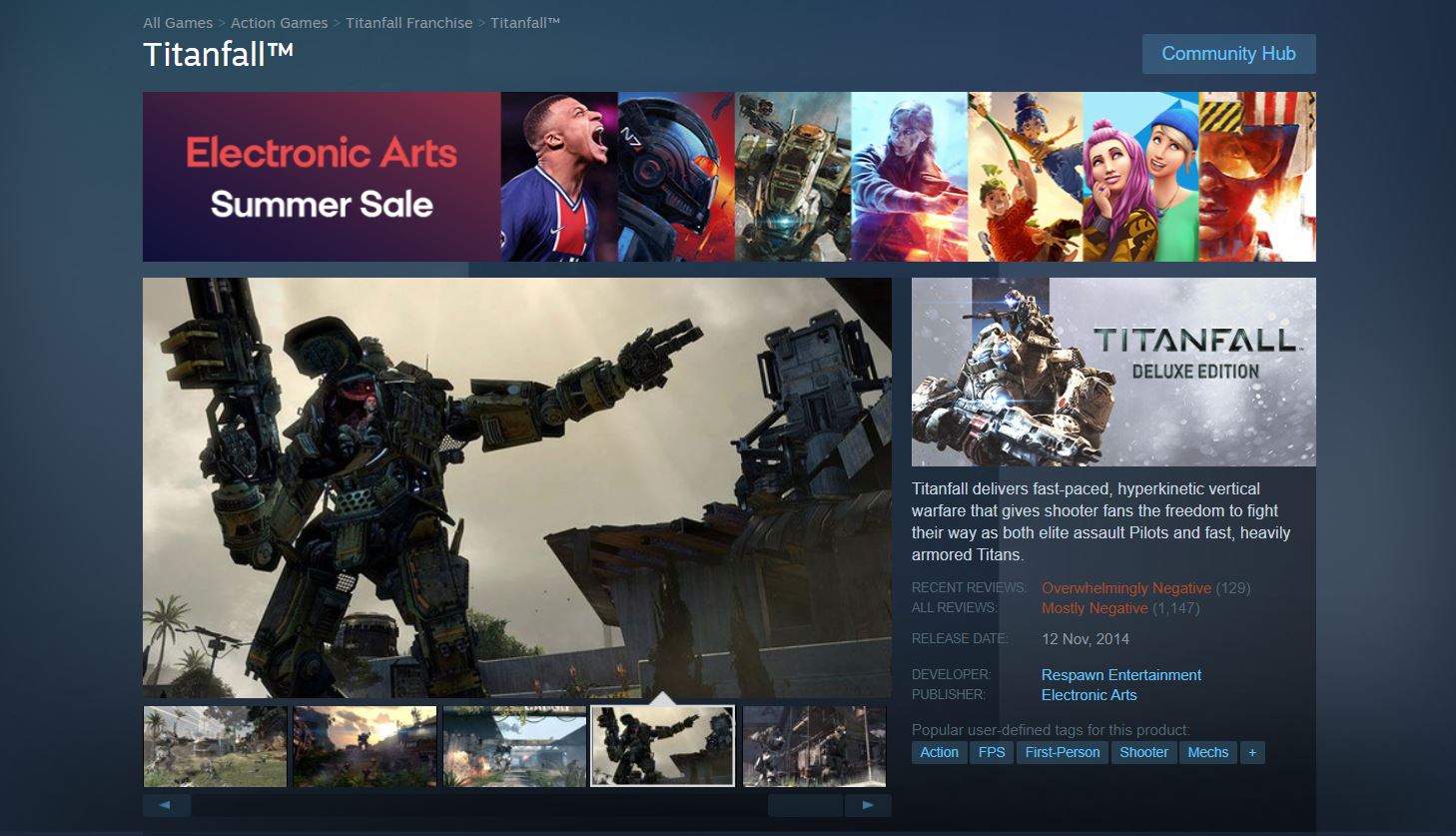This screenshot has width=1456, height=836.
Task: Select the Action tag
Action: click(x=939, y=752)
